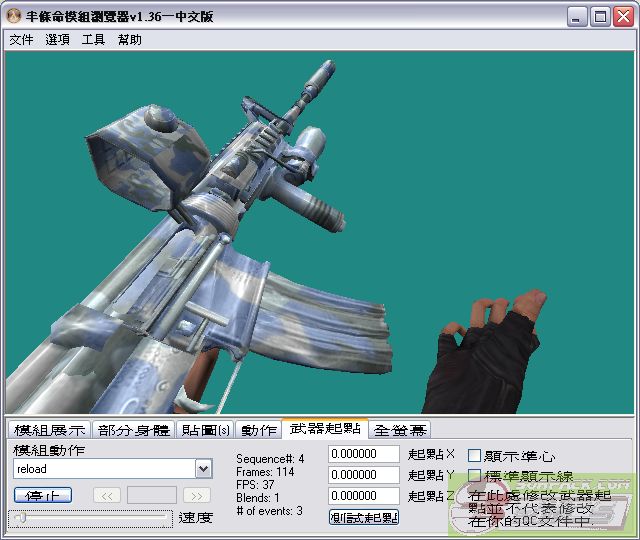Maximize the model viewer window
640x540 pixels.
(600, 17)
